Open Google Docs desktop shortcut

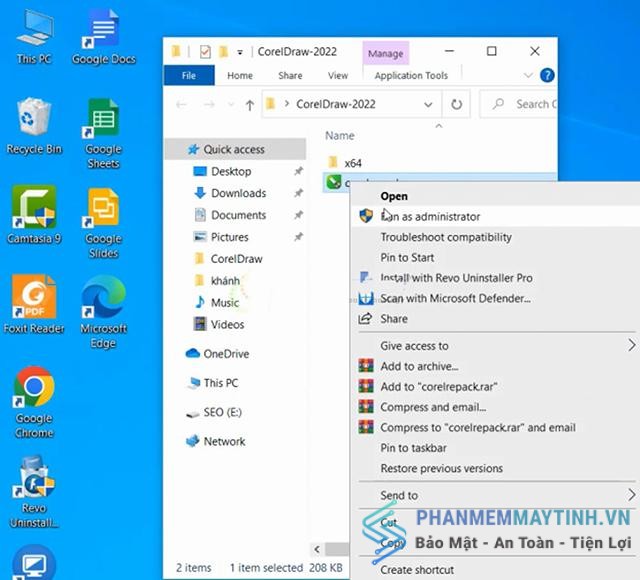click(104, 38)
